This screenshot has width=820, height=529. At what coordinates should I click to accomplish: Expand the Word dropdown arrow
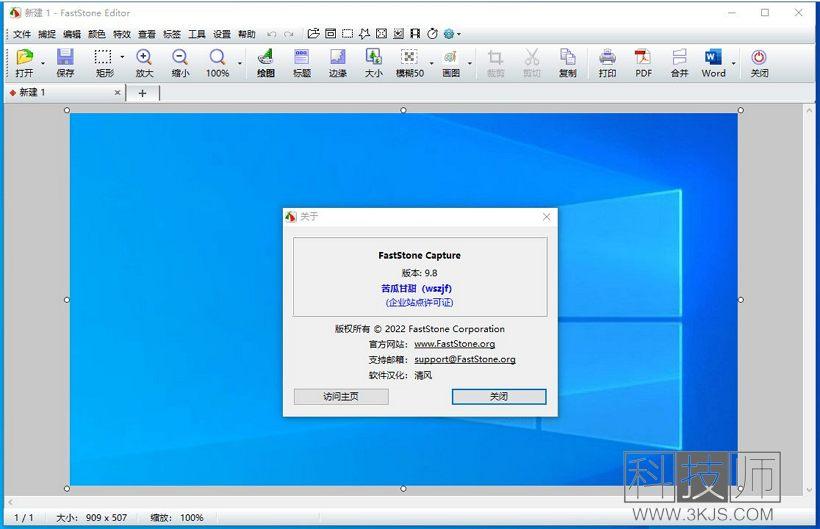[x=733, y=63]
